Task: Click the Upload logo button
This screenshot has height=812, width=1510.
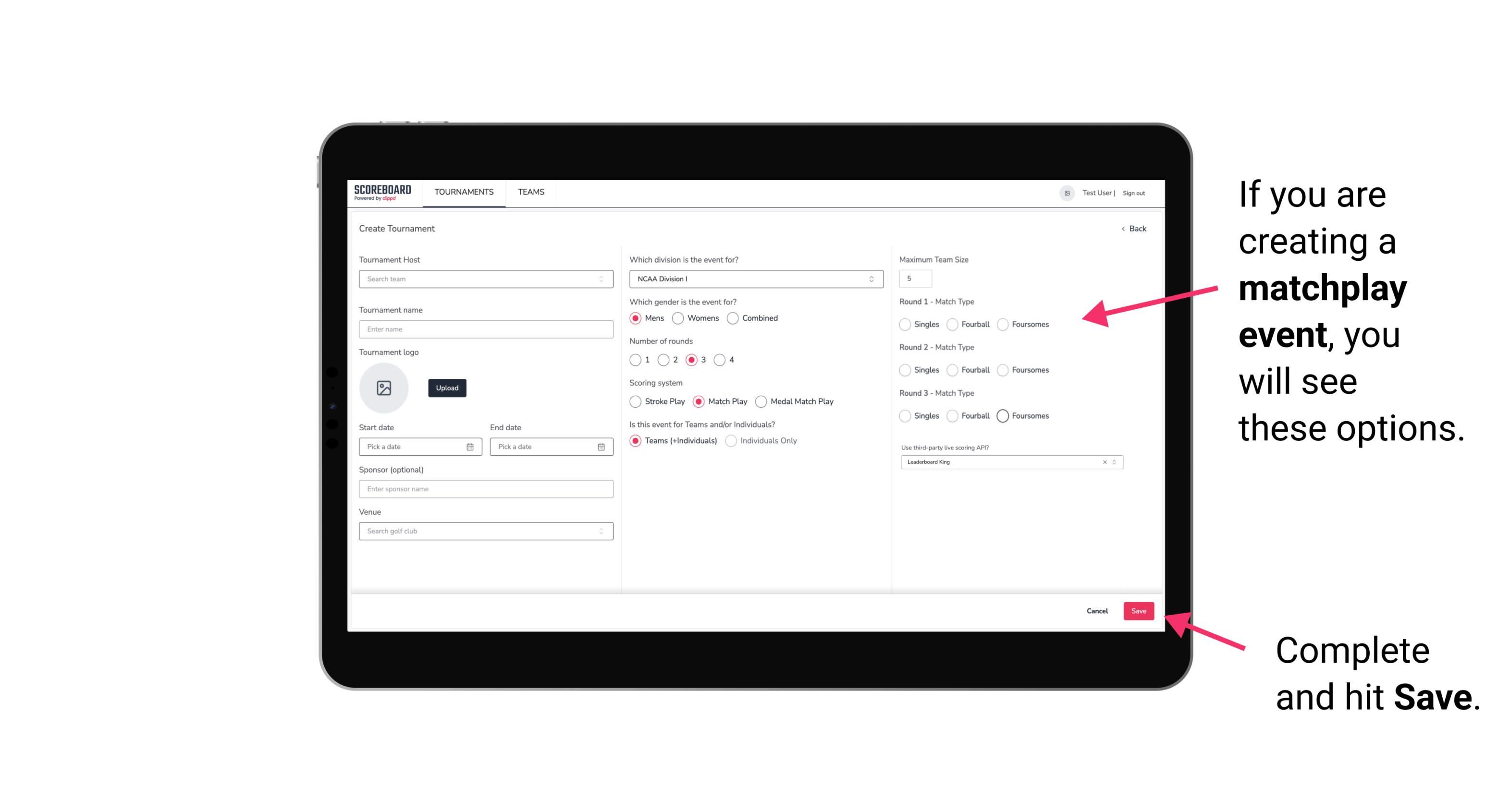Action: pyautogui.click(x=446, y=388)
